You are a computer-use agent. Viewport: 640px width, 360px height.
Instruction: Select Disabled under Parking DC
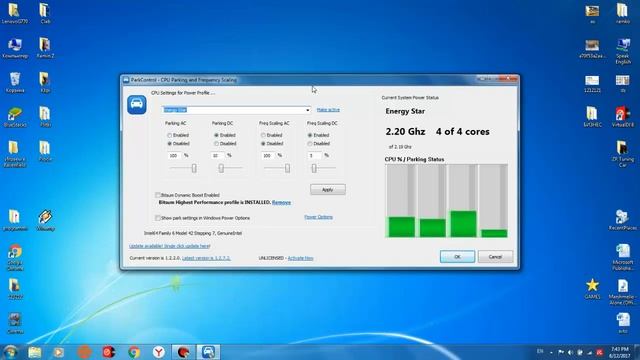pyautogui.click(x=216, y=144)
